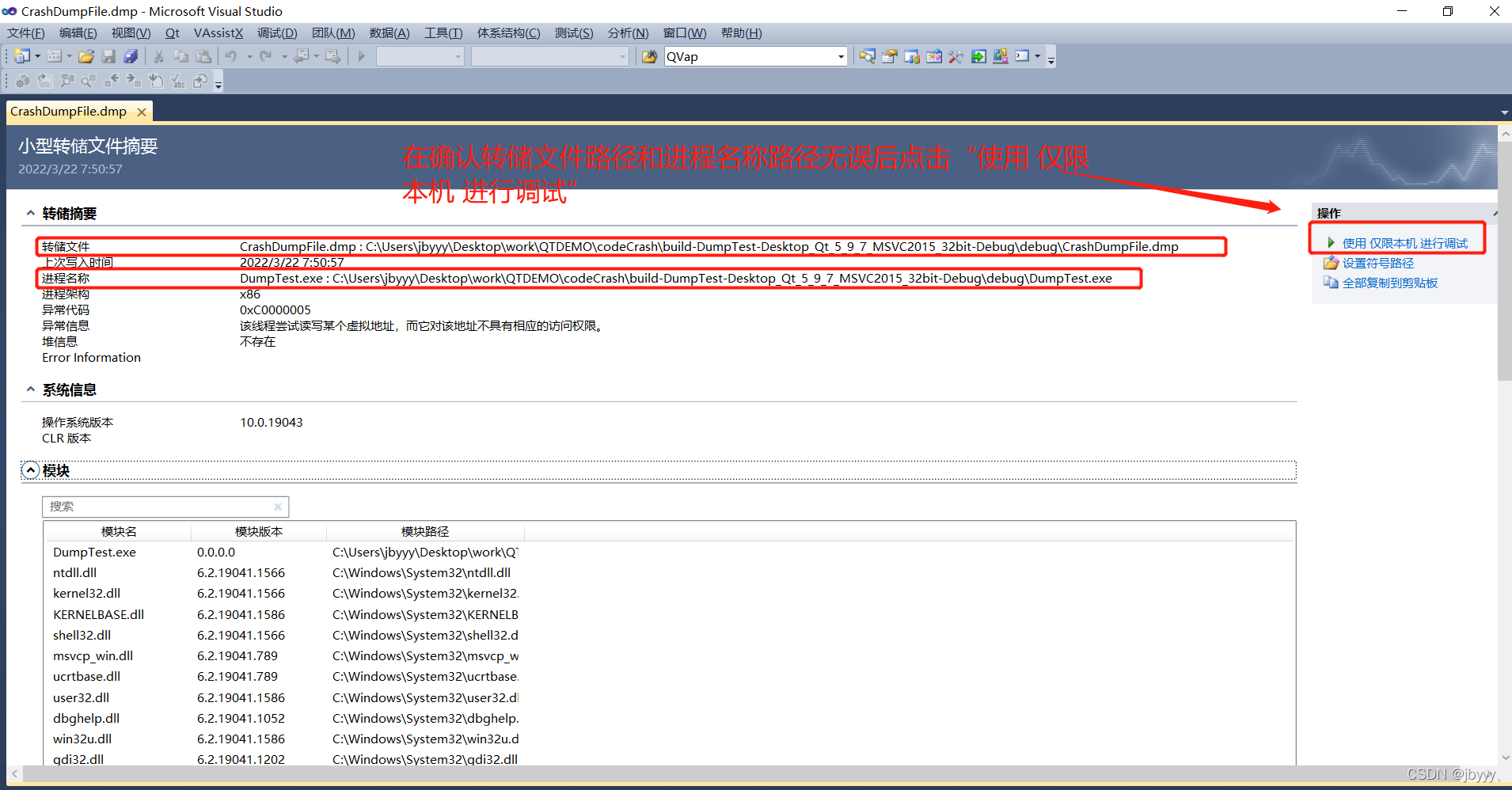Open the New Project dropdown arrow
Viewport: 1512px width, 790px height.
pyautogui.click(x=37, y=56)
